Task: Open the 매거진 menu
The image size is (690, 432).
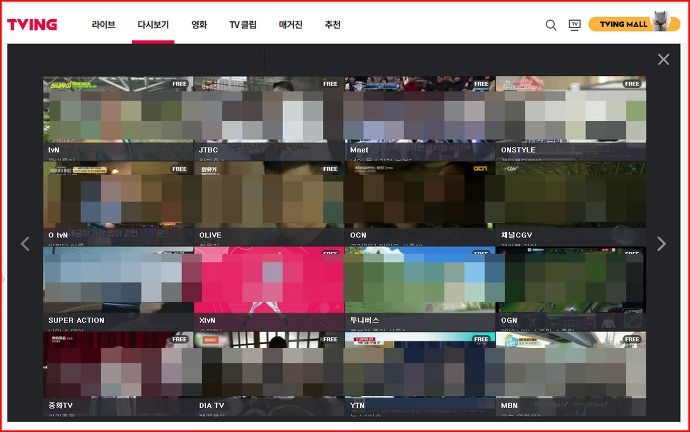Action: pyautogui.click(x=290, y=25)
